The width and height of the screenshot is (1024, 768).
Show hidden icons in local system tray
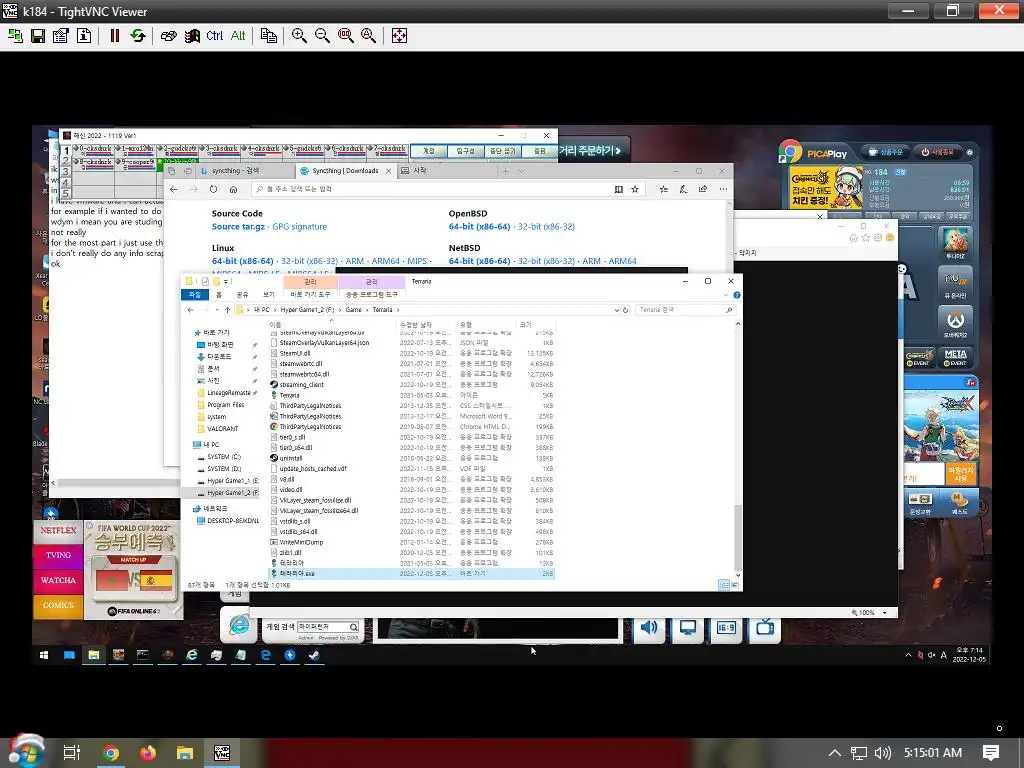[834, 753]
